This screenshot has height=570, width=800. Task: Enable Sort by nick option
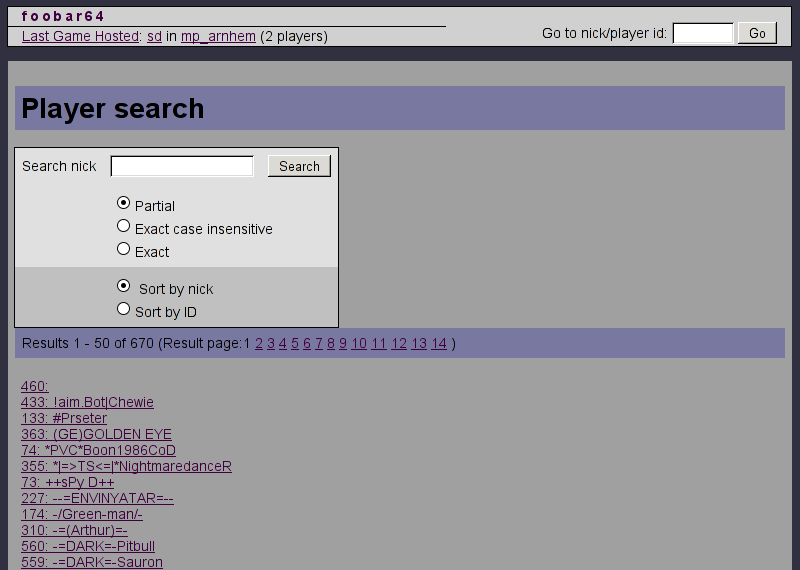pos(124,286)
